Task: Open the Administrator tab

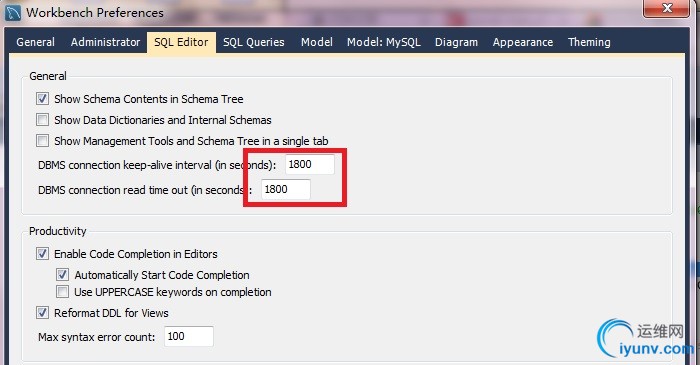Action: 105,42
